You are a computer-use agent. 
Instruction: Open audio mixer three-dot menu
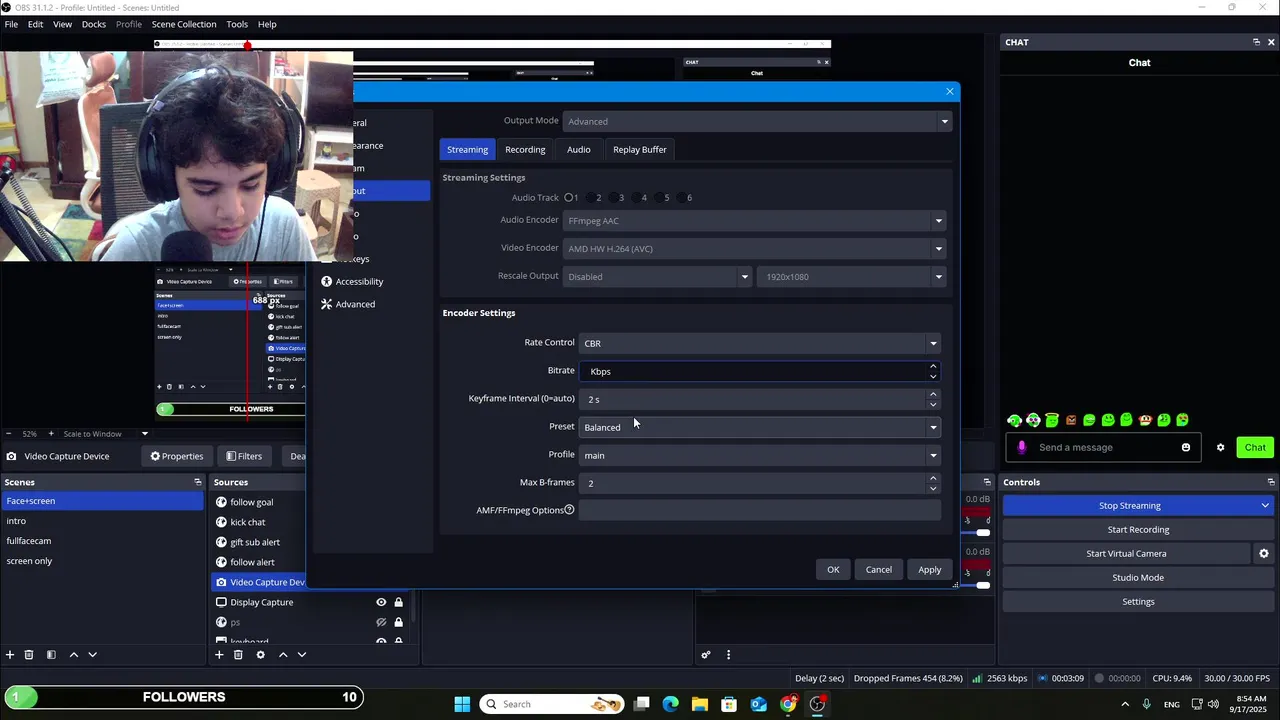[728, 655]
